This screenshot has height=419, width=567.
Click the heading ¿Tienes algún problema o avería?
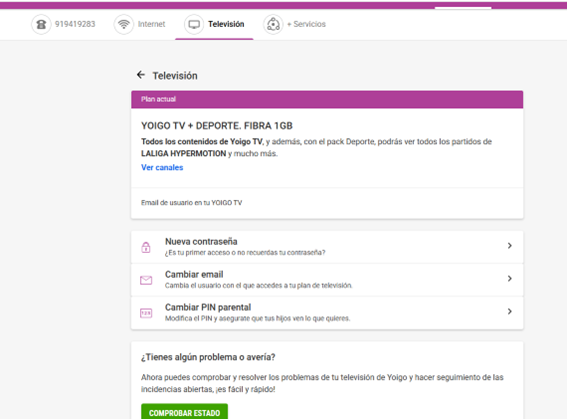click(208, 357)
